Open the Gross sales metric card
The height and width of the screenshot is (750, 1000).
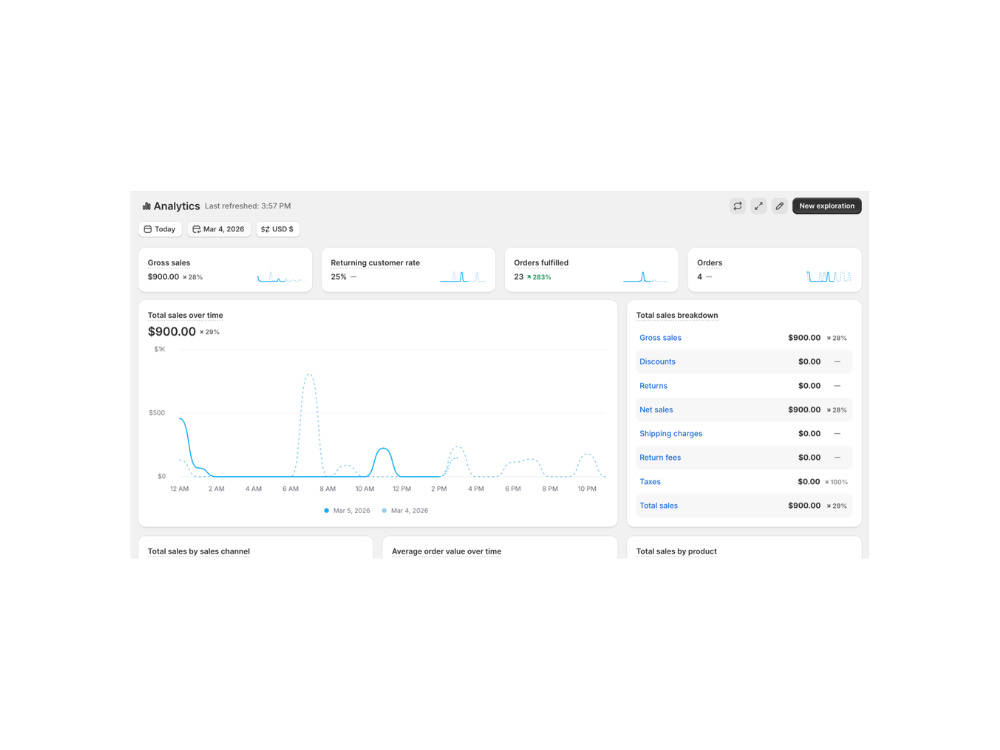pos(225,270)
